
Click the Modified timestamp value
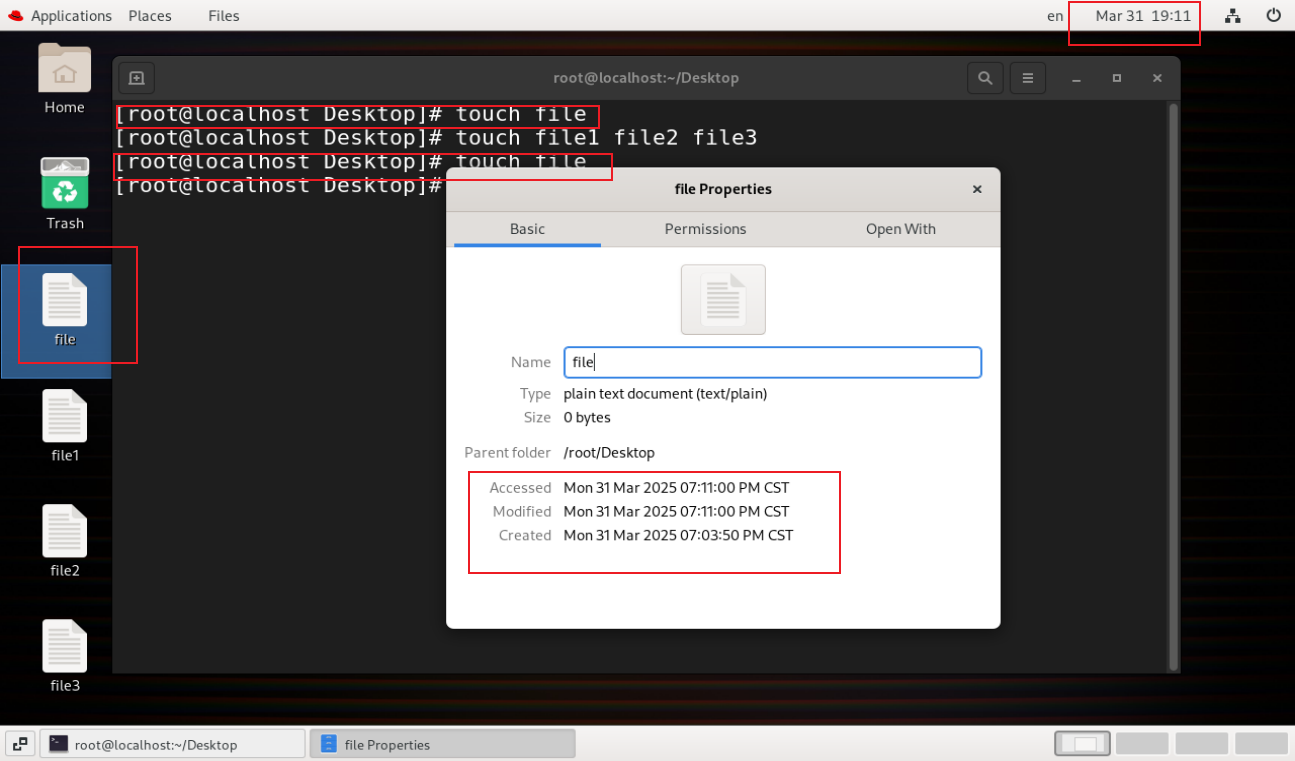(676, 511)
